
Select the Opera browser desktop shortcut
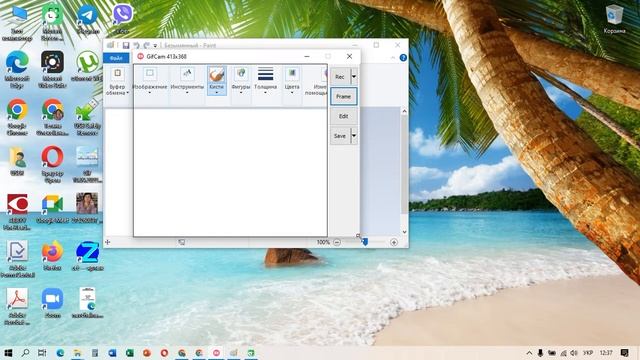(x=52, y=164)
